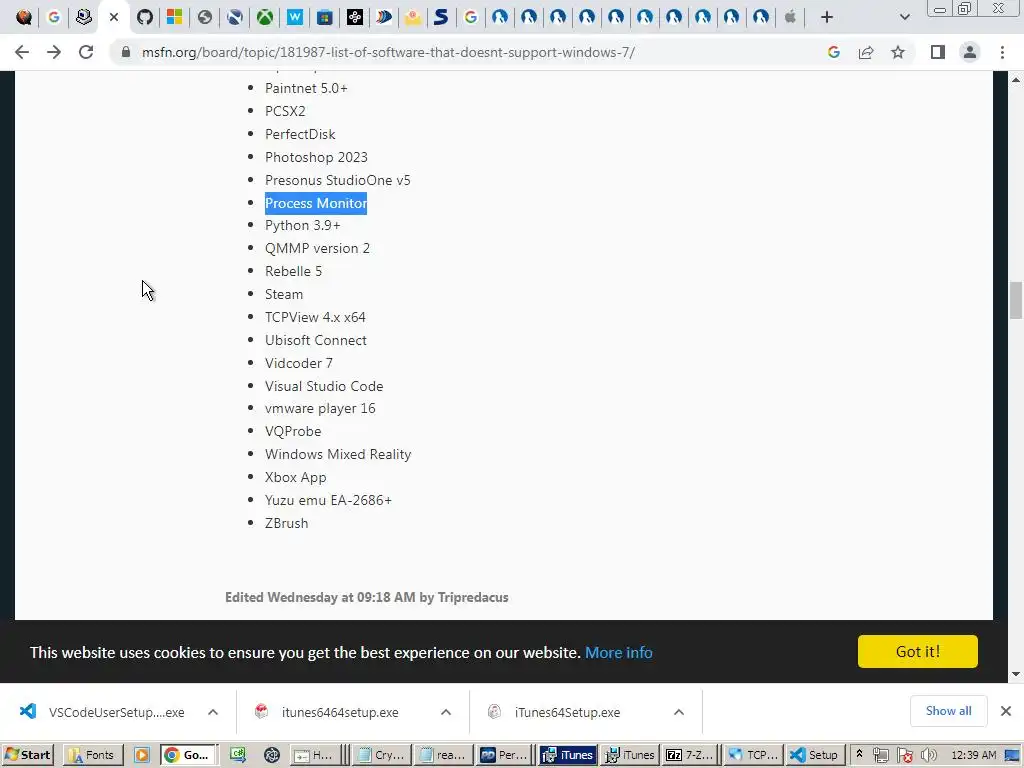Image resolution: width=1024 pixels, height=768 pixels.
Task: Bookmark this page with star
Action: click(898, 52)
